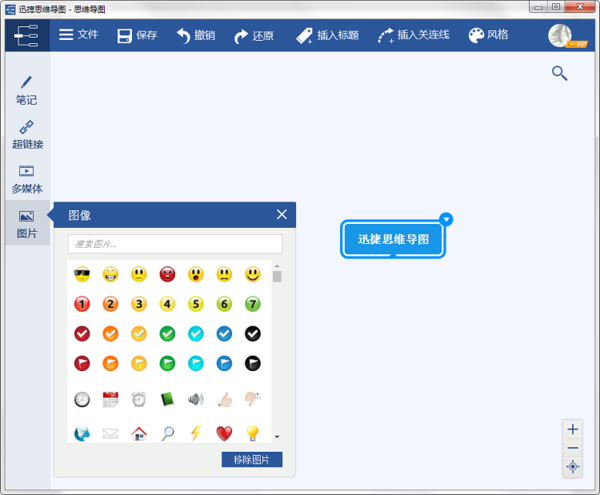Image resolution: width=600 pixels, height=495 pixels.
Task: Insert the cyan flag icon
Action: [196, 363]
